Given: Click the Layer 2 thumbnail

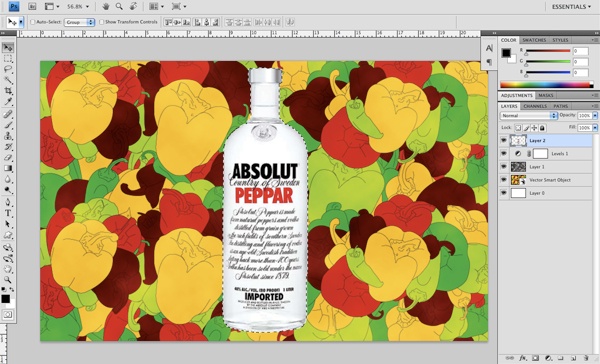Looking at the screenshot, I should [x=518, y=140].
